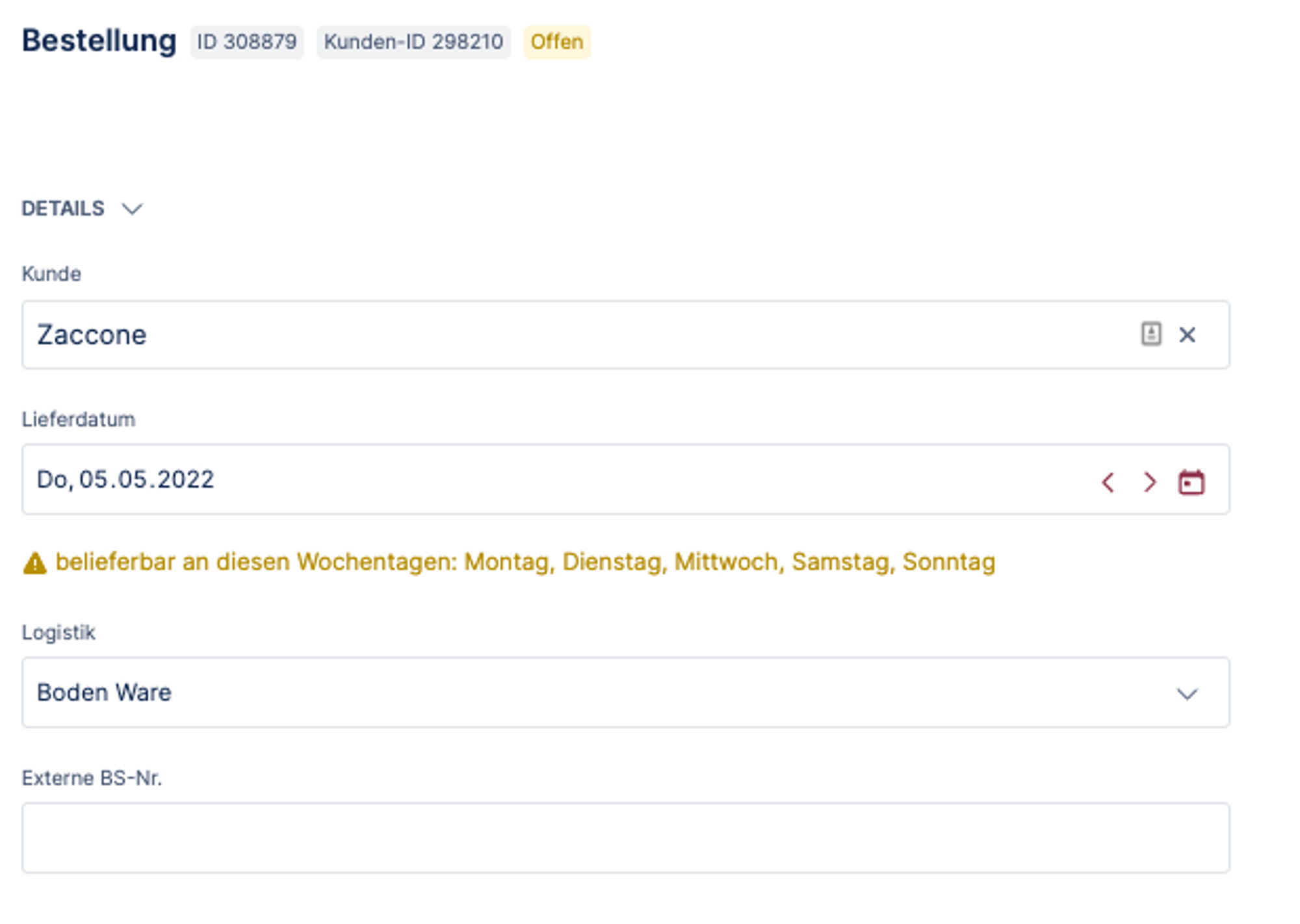Click the Bestellung page title
This screenshot has width=1300, height=924.
99,40
